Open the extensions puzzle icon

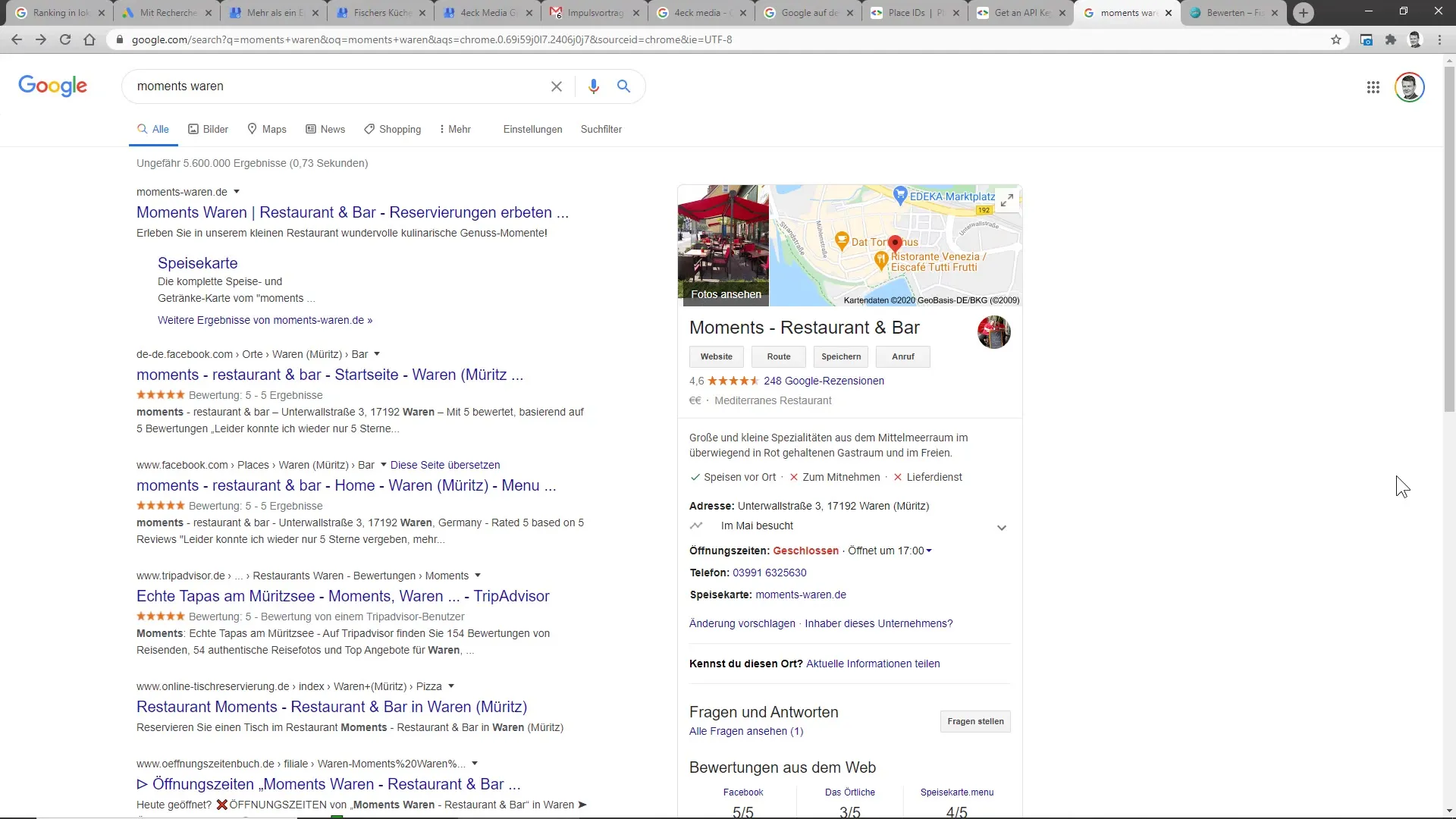(1390, 39)
